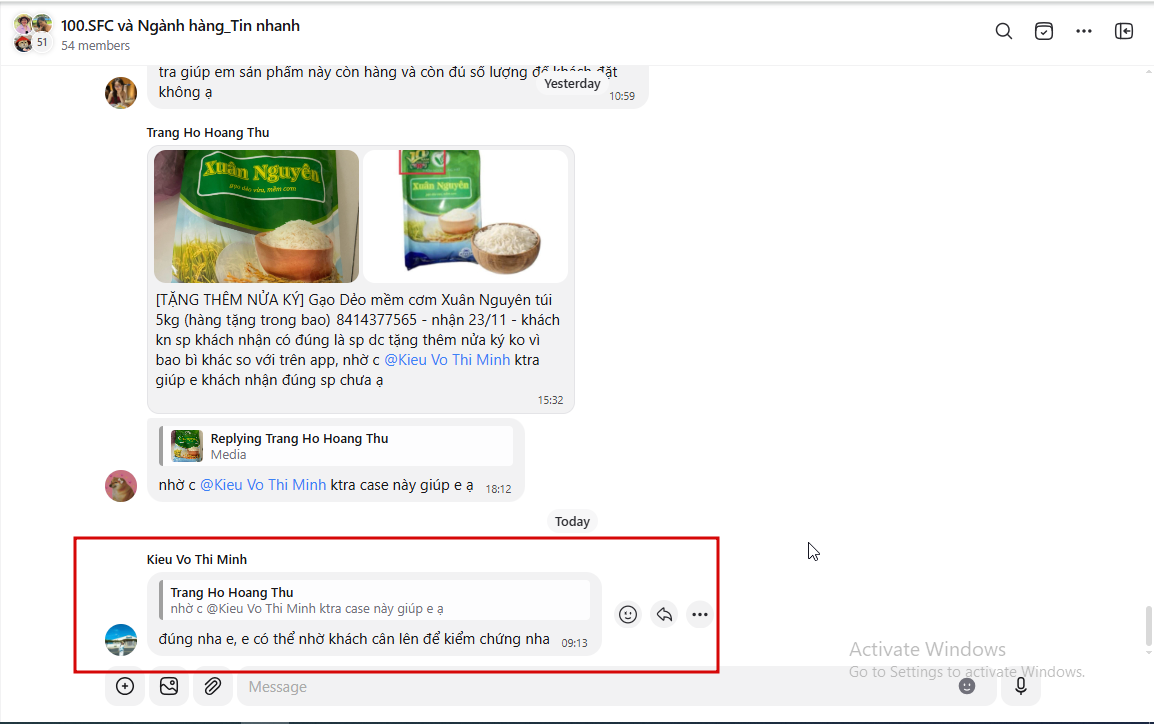Click @Kieu Vo Thi Minh mention in 18:12 message
This screenshot has width=1154, height=724.
(x=263, y=485)
